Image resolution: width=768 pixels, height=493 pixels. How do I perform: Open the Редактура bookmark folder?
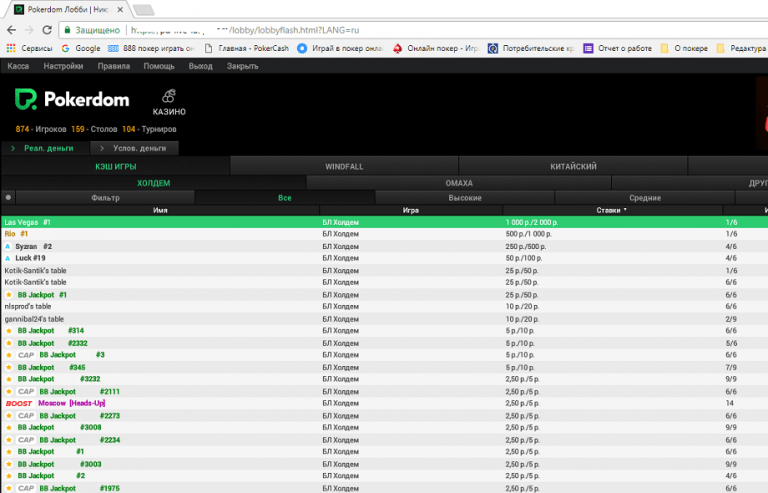click(742, 48)
